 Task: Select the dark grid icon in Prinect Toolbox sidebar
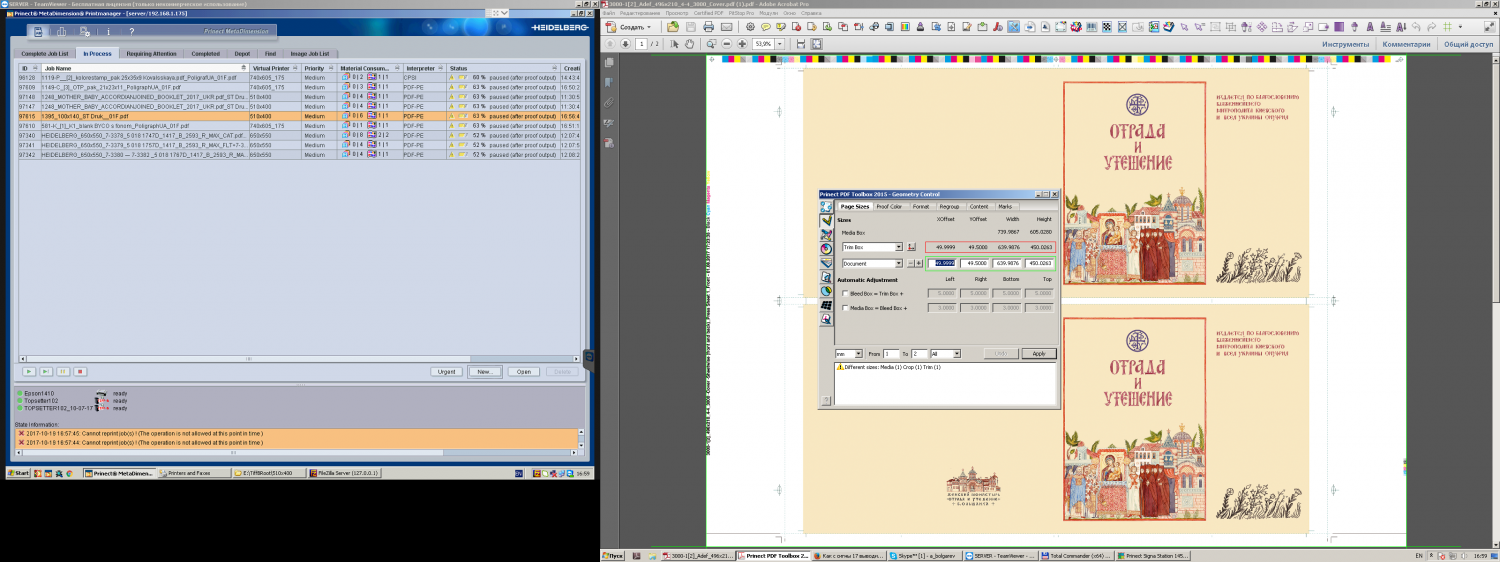pos(826,305)
